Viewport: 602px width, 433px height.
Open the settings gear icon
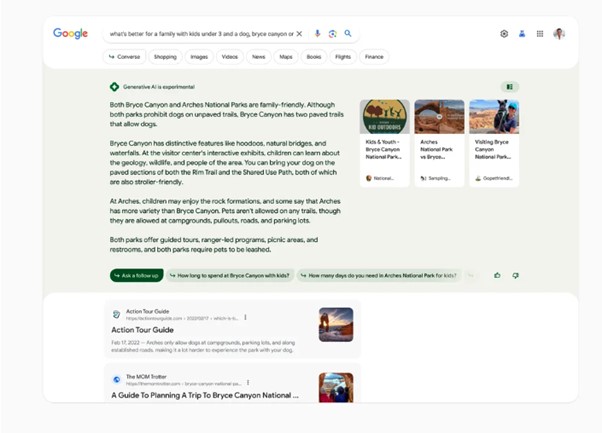504,34
